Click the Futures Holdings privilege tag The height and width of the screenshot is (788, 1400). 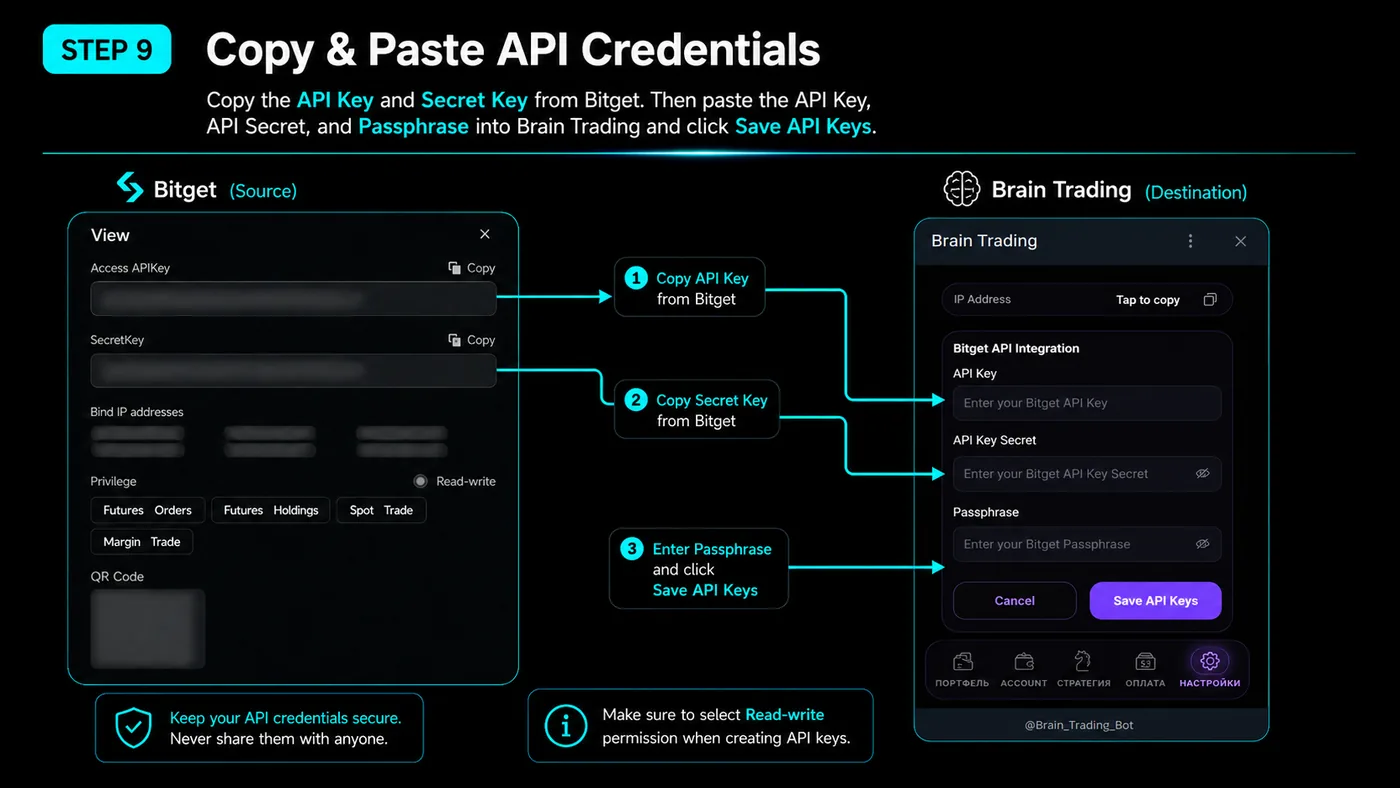pos(271,510)
